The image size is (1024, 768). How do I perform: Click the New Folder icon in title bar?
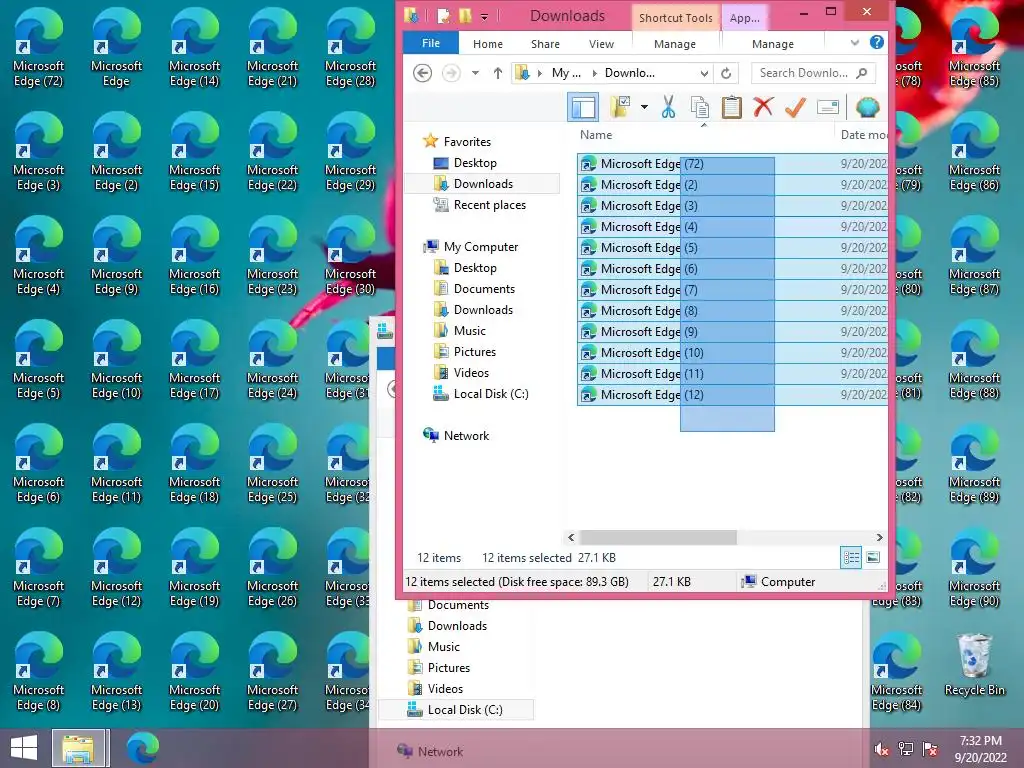[465, 16]
